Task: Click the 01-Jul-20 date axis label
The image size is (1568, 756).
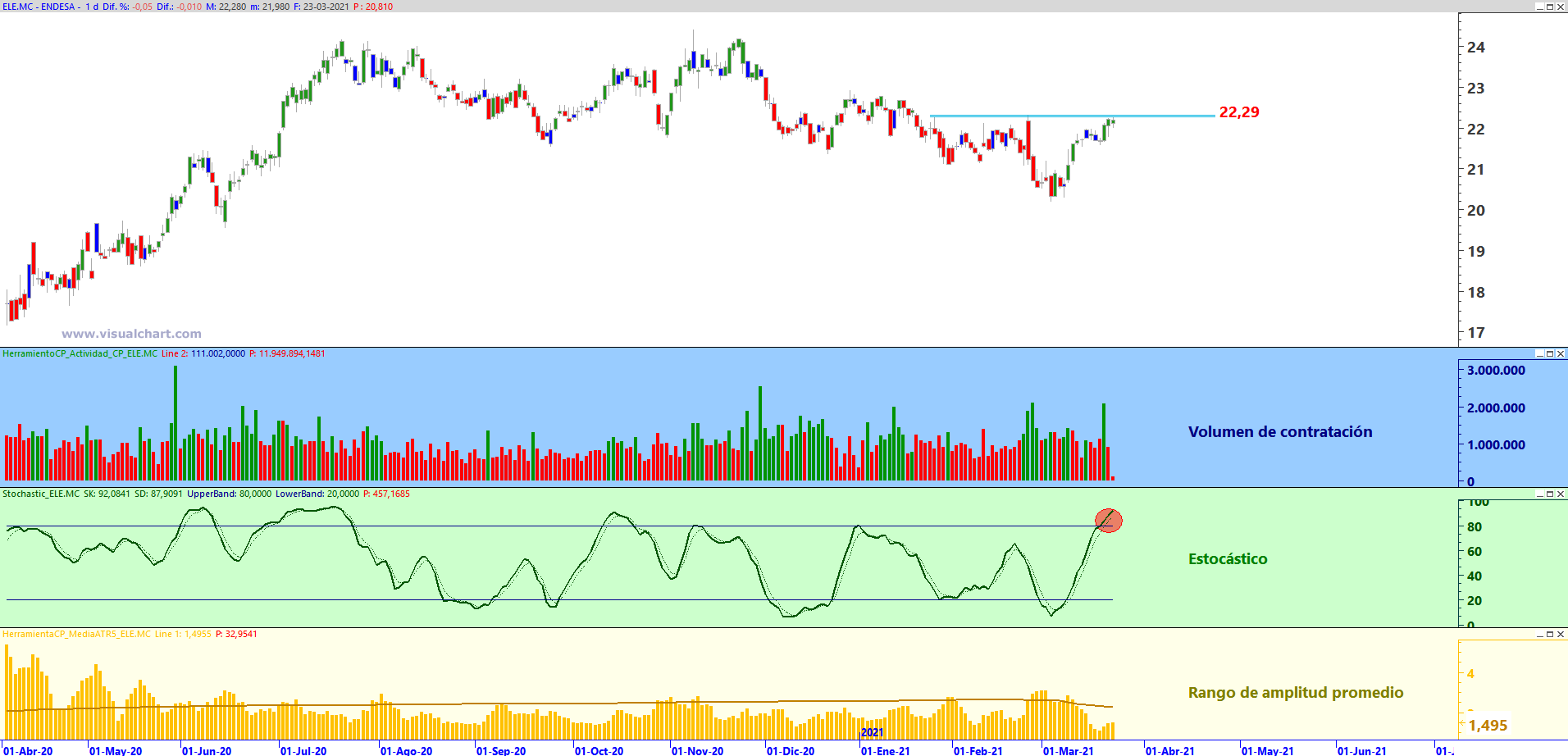Action: [303, 750]
